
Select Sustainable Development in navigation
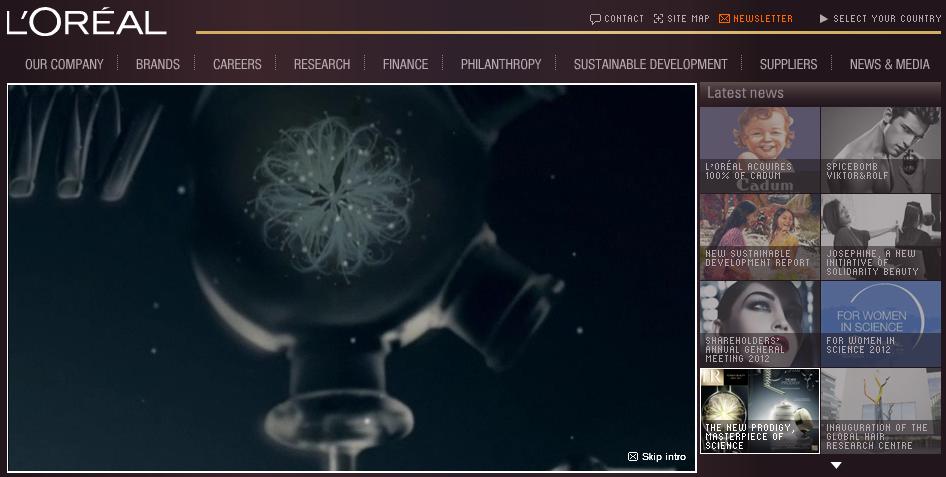[650, 64]
